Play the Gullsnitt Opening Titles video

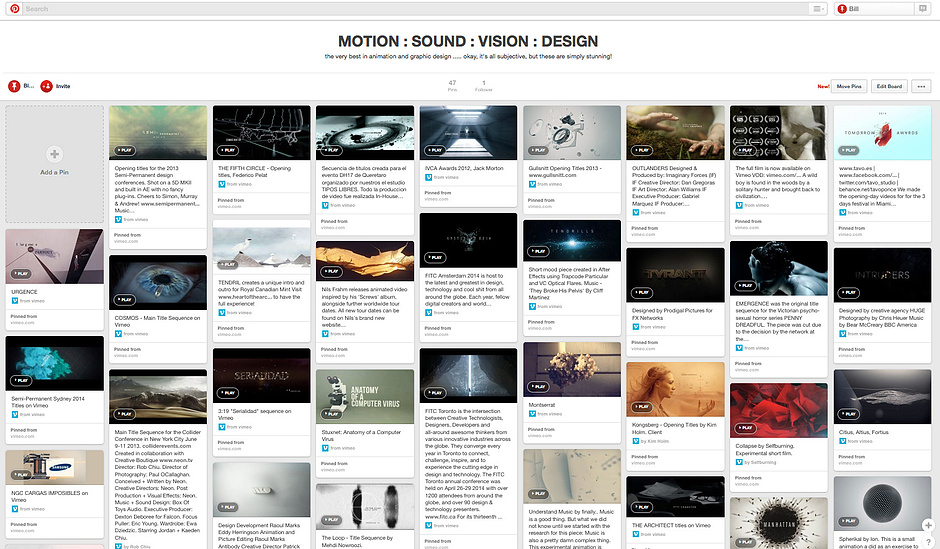[x=539, y=150]
